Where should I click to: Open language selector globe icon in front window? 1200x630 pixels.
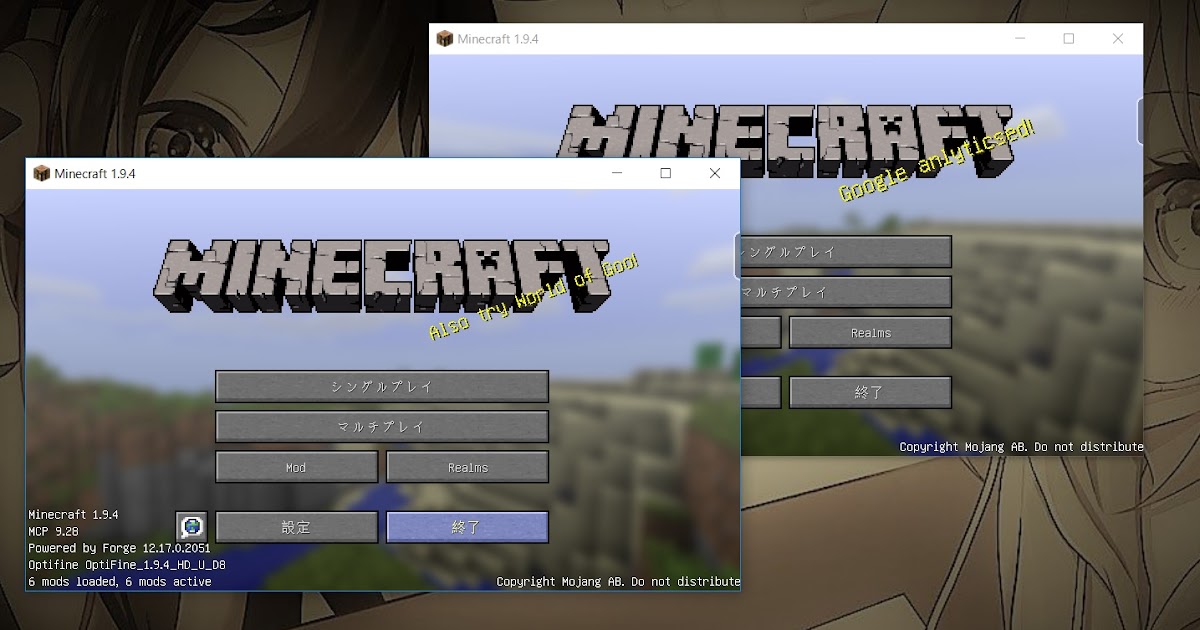click(x=191, y=526)
